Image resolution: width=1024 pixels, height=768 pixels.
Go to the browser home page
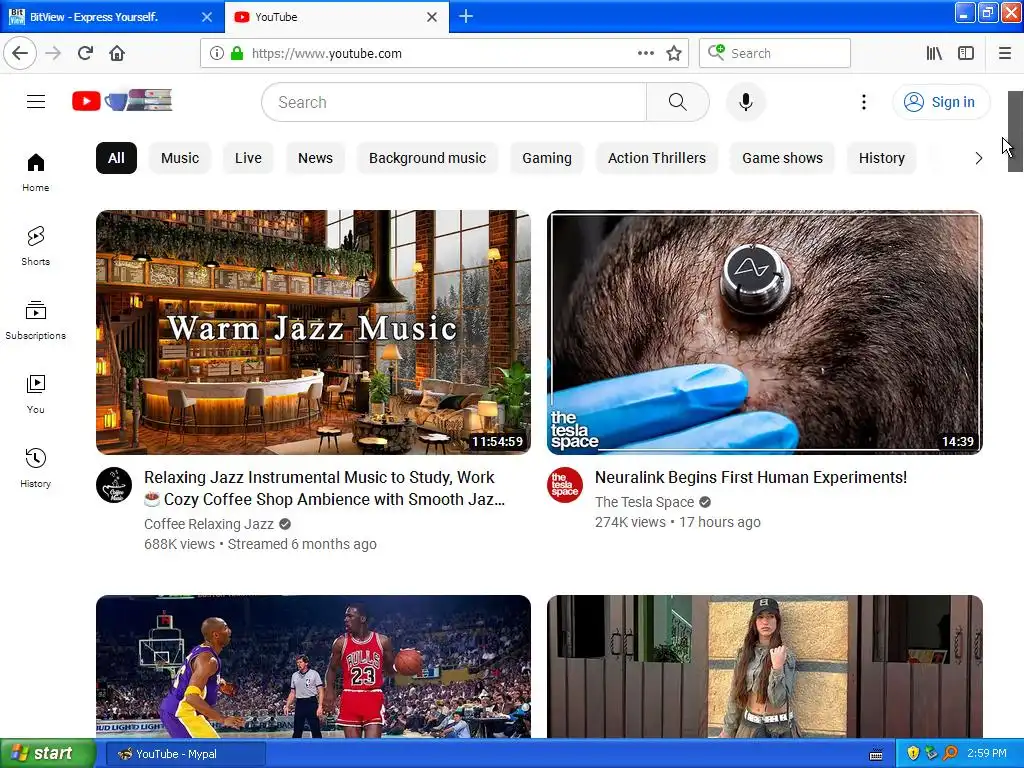pos(117,53)
